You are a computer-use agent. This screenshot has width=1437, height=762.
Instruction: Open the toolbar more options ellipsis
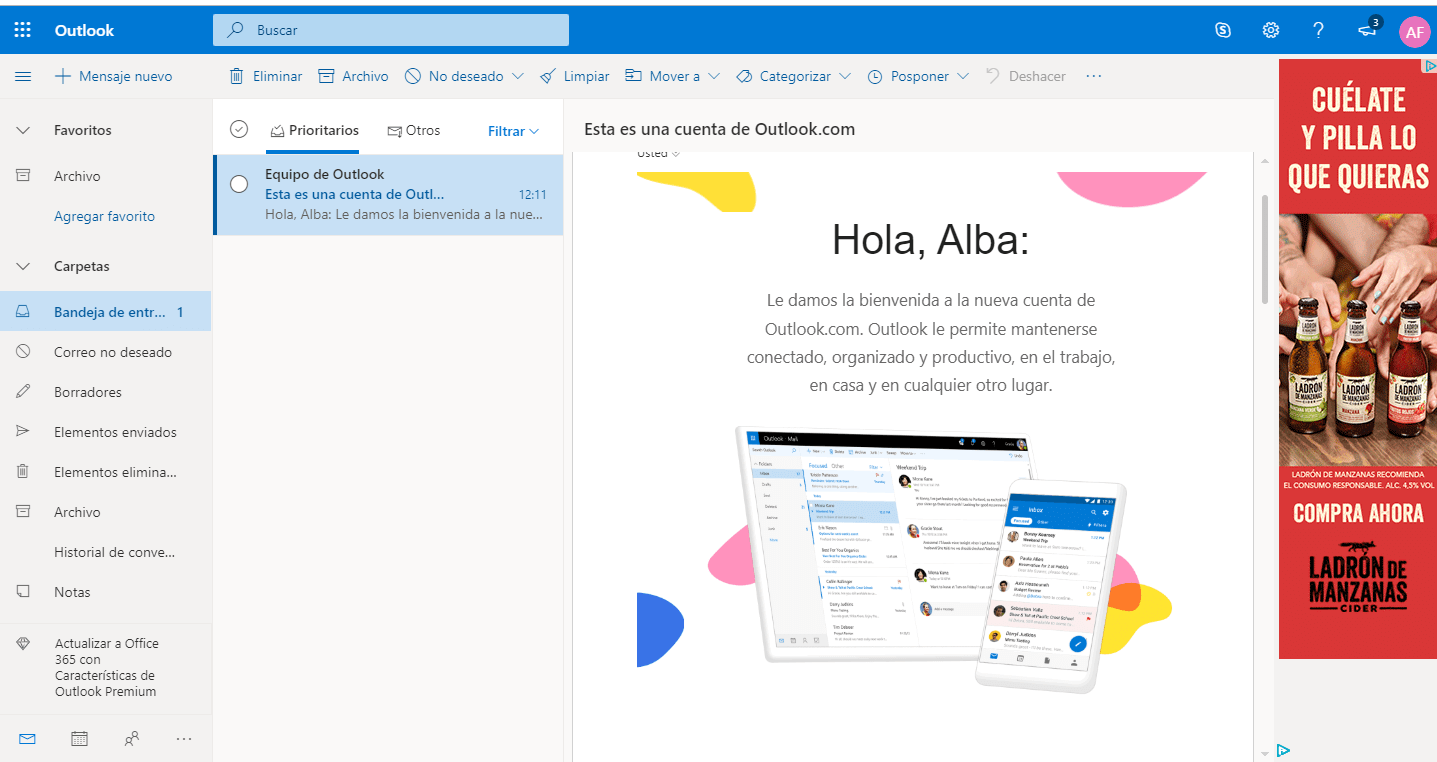click(1093, 76)
